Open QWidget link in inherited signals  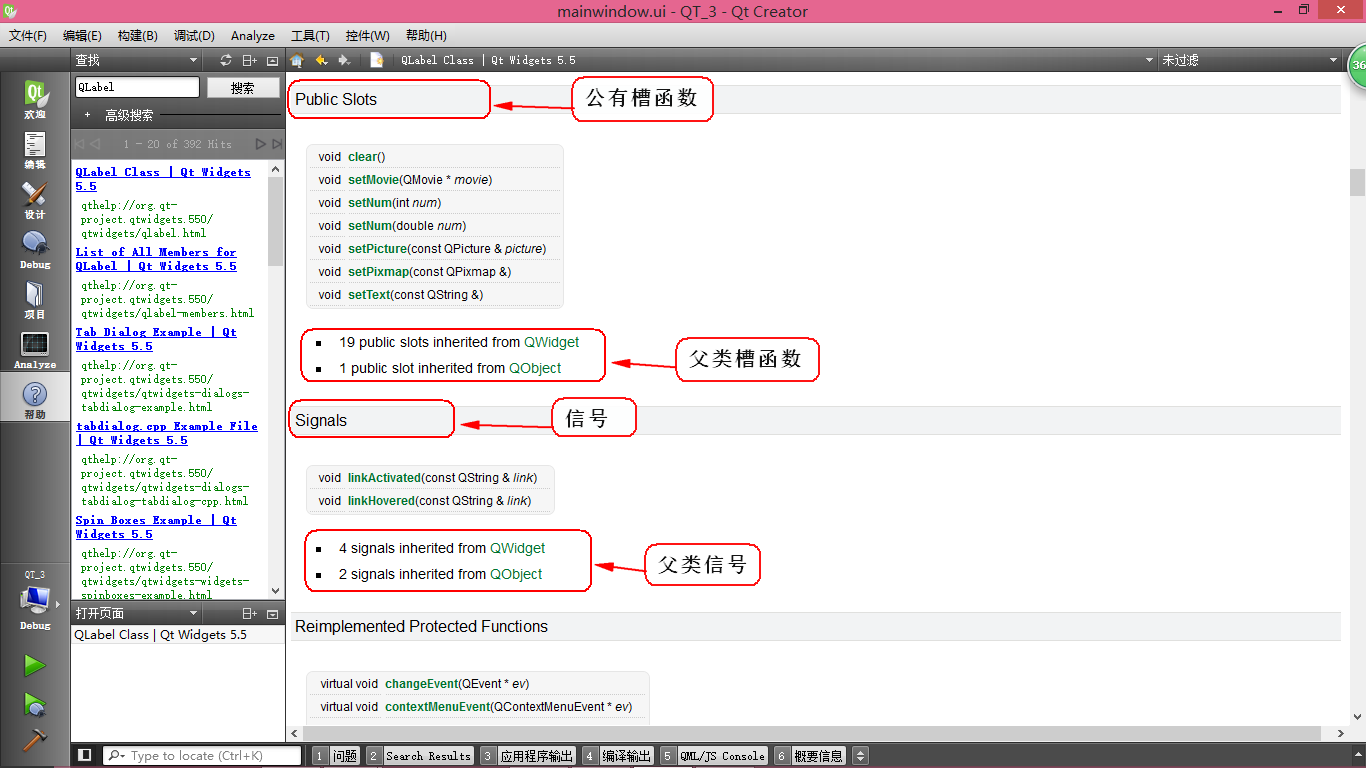518,548
